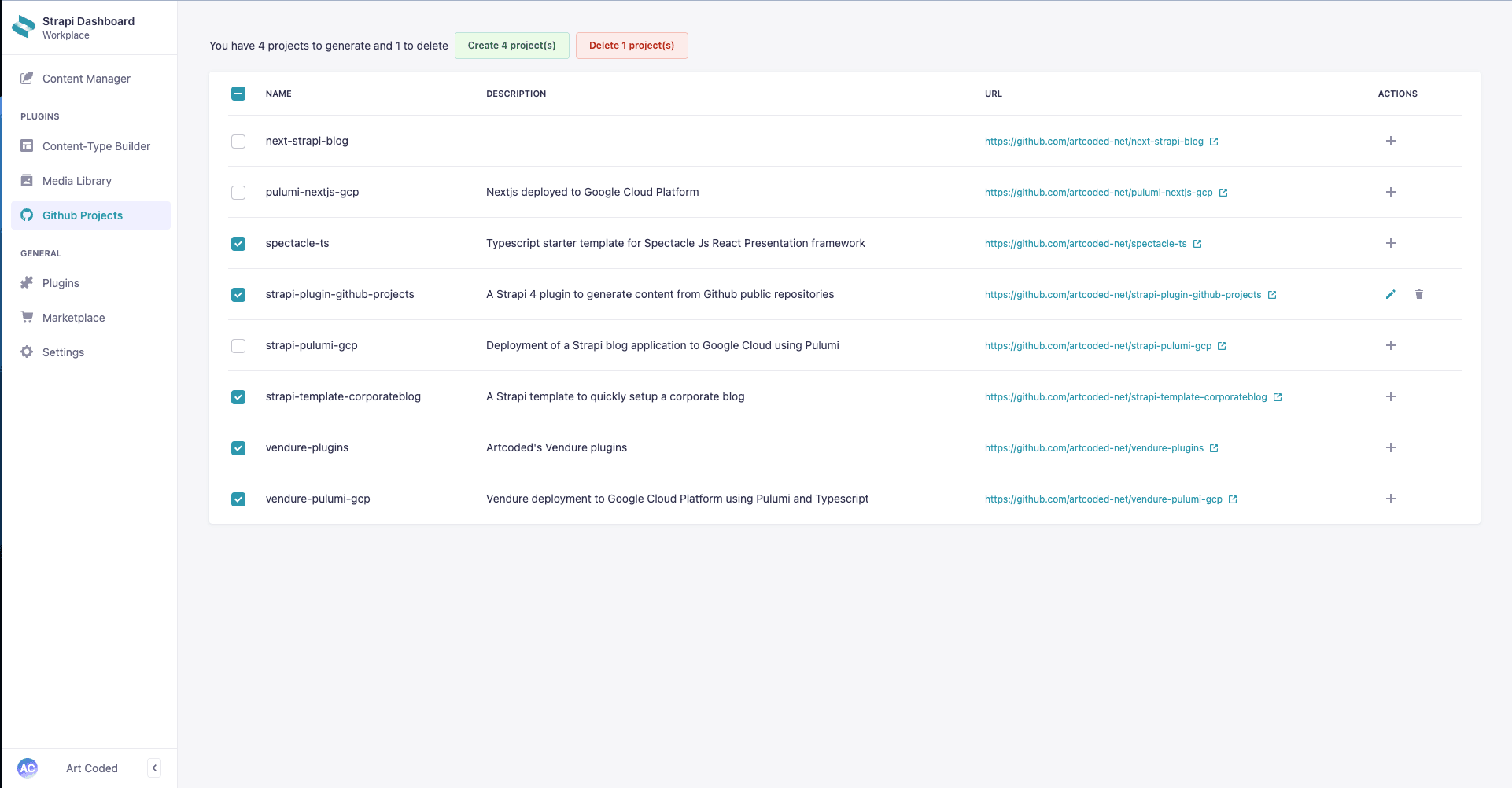Screen dimensions: 1512x788
Task: Click the Github Projects octocat icon
Action: click(27, 215)
